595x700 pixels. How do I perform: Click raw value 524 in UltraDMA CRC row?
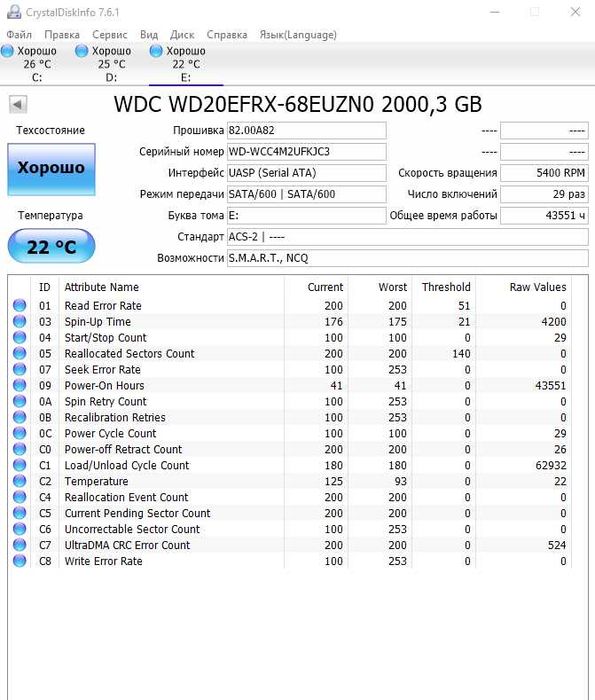[x=557, y=545]
